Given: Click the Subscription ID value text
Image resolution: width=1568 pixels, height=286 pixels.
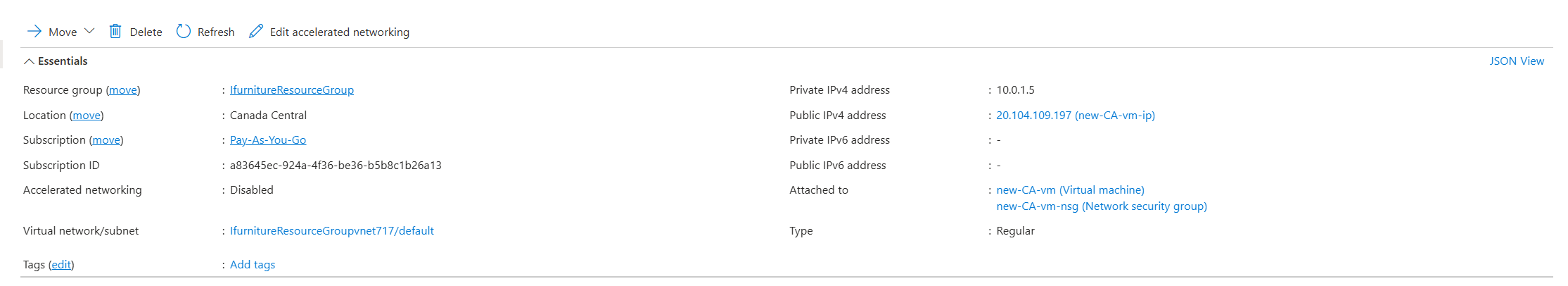Looking at the screenshot, I should click(x=336, y=166).
